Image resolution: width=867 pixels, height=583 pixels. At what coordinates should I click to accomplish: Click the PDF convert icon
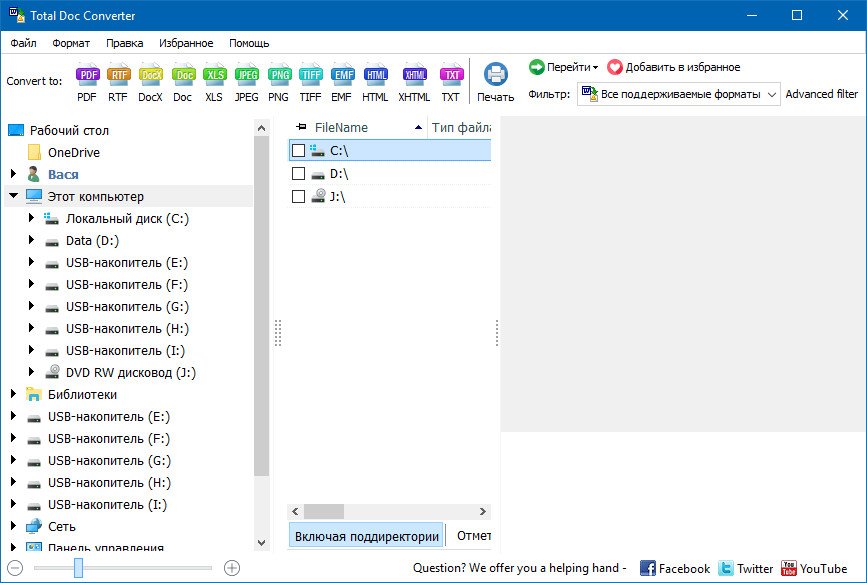[x=88, y=75]
